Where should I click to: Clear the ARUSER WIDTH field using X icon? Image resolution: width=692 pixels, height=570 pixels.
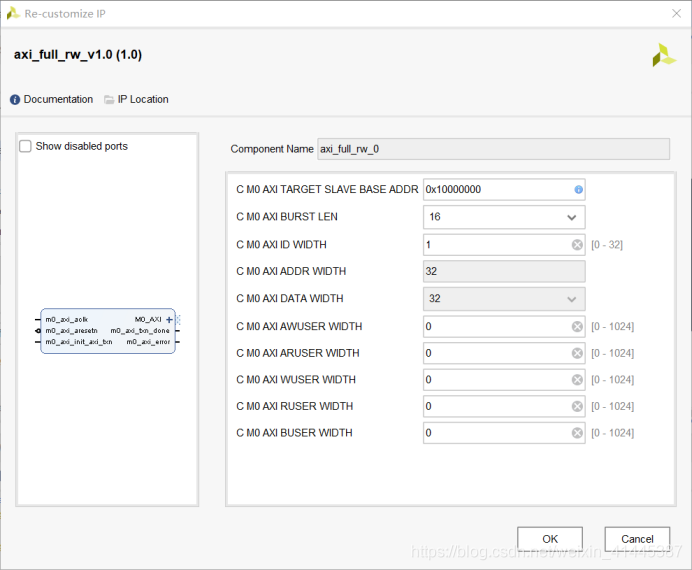[x=577, y=353]
